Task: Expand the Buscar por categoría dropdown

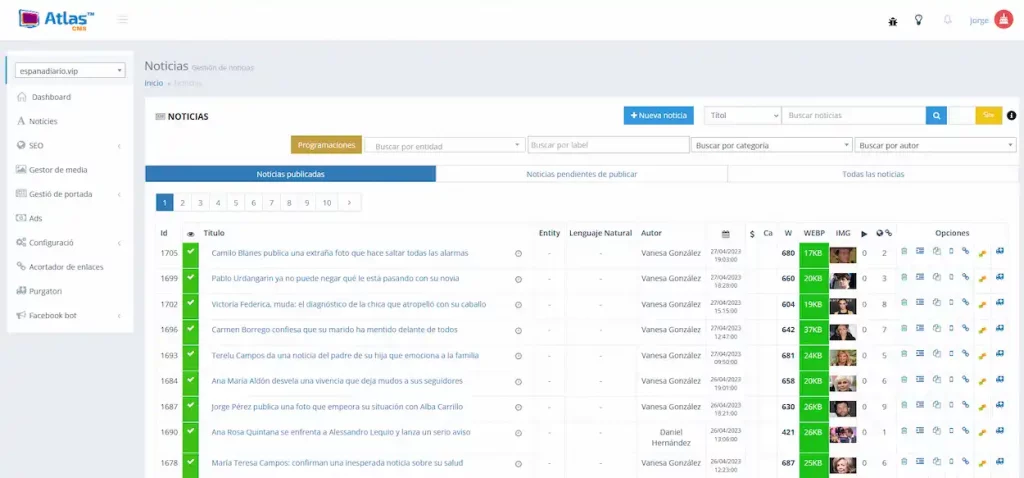Action: (x=771, y=145)
